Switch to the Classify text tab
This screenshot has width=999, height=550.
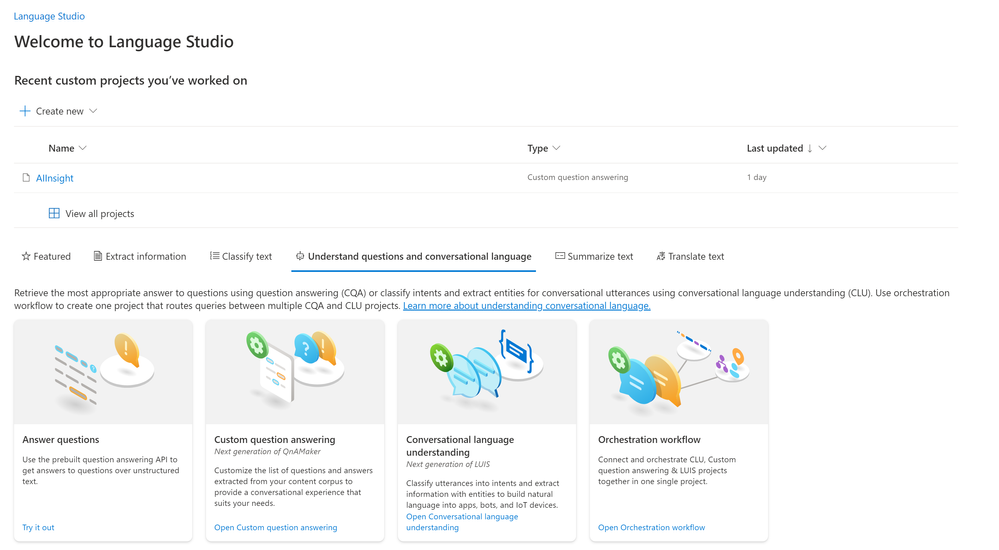[x=241, y=256]
